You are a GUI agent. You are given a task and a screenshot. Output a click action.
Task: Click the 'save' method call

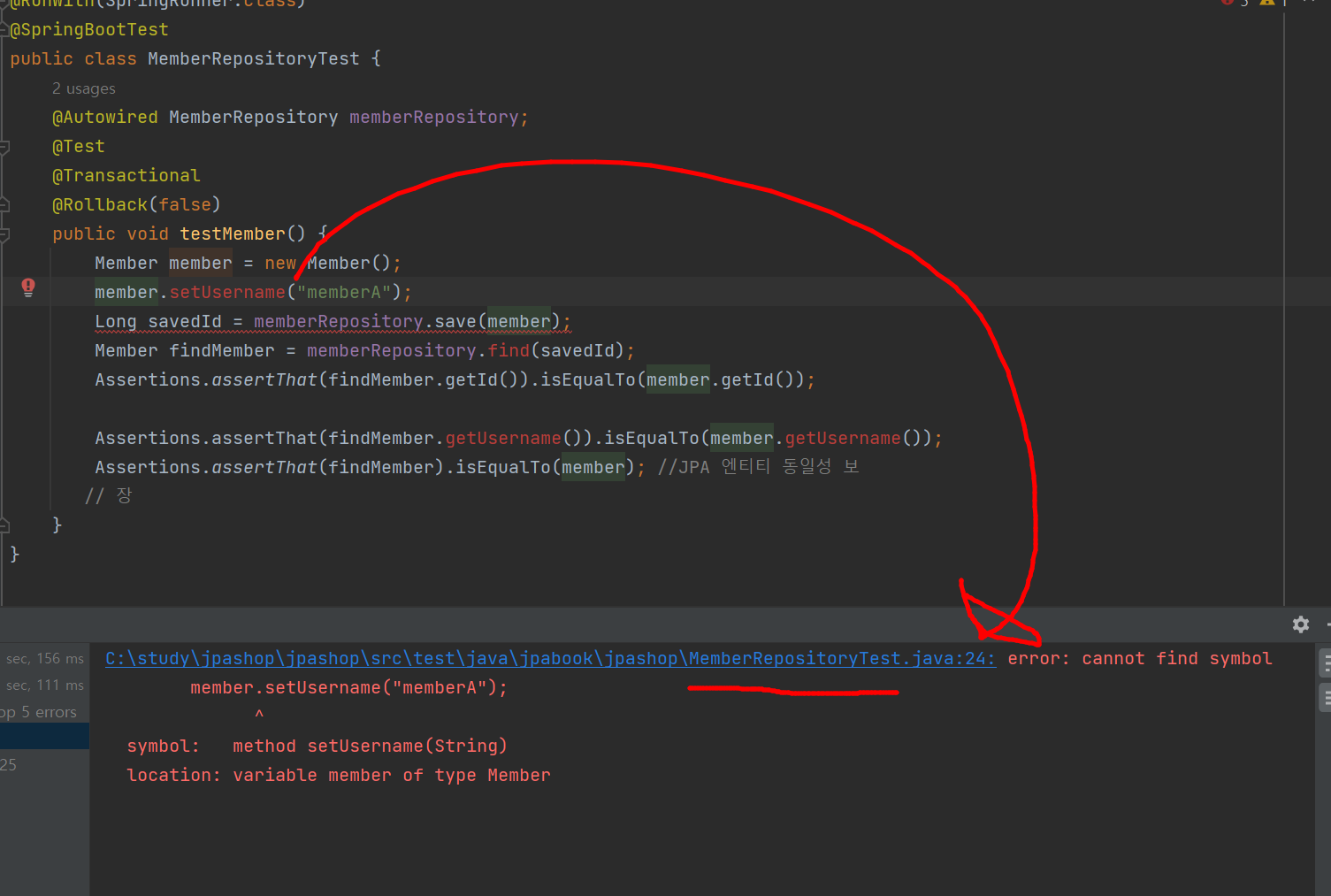[x=455, y=322]
